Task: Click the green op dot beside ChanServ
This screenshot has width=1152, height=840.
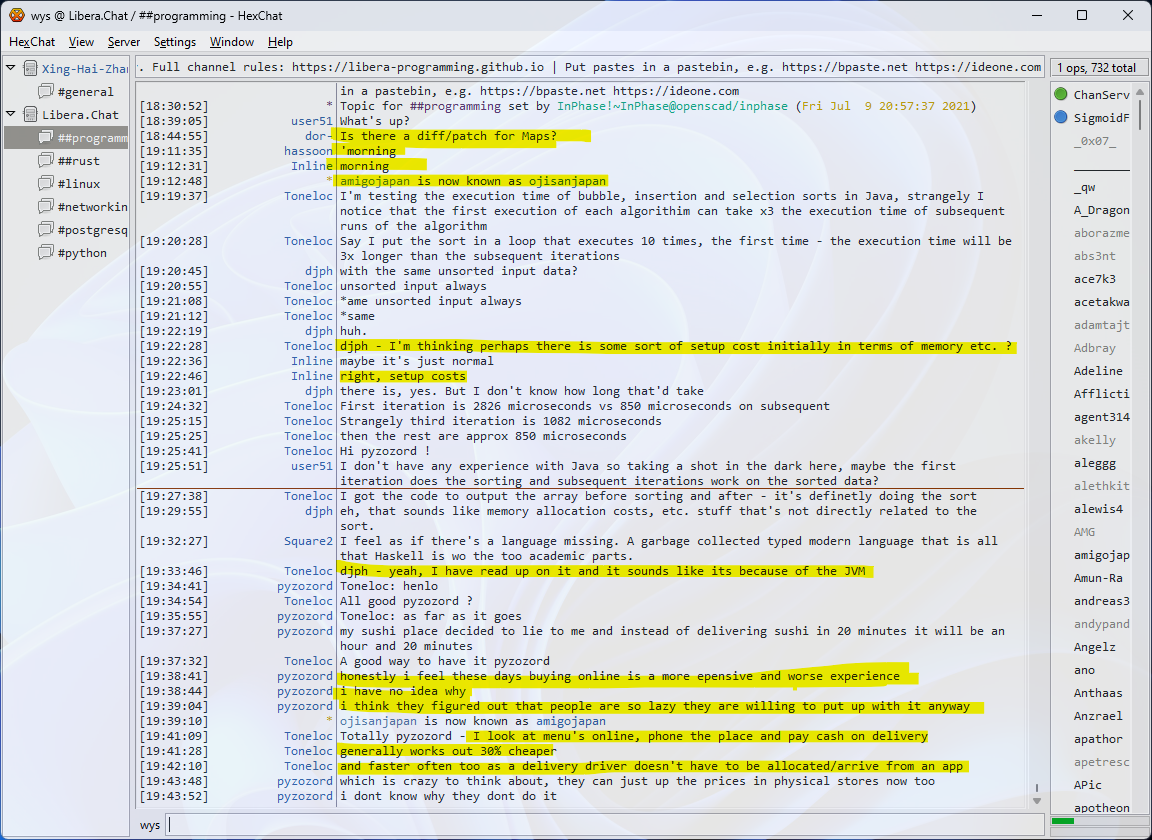Action: click(x=1061, y=95)
